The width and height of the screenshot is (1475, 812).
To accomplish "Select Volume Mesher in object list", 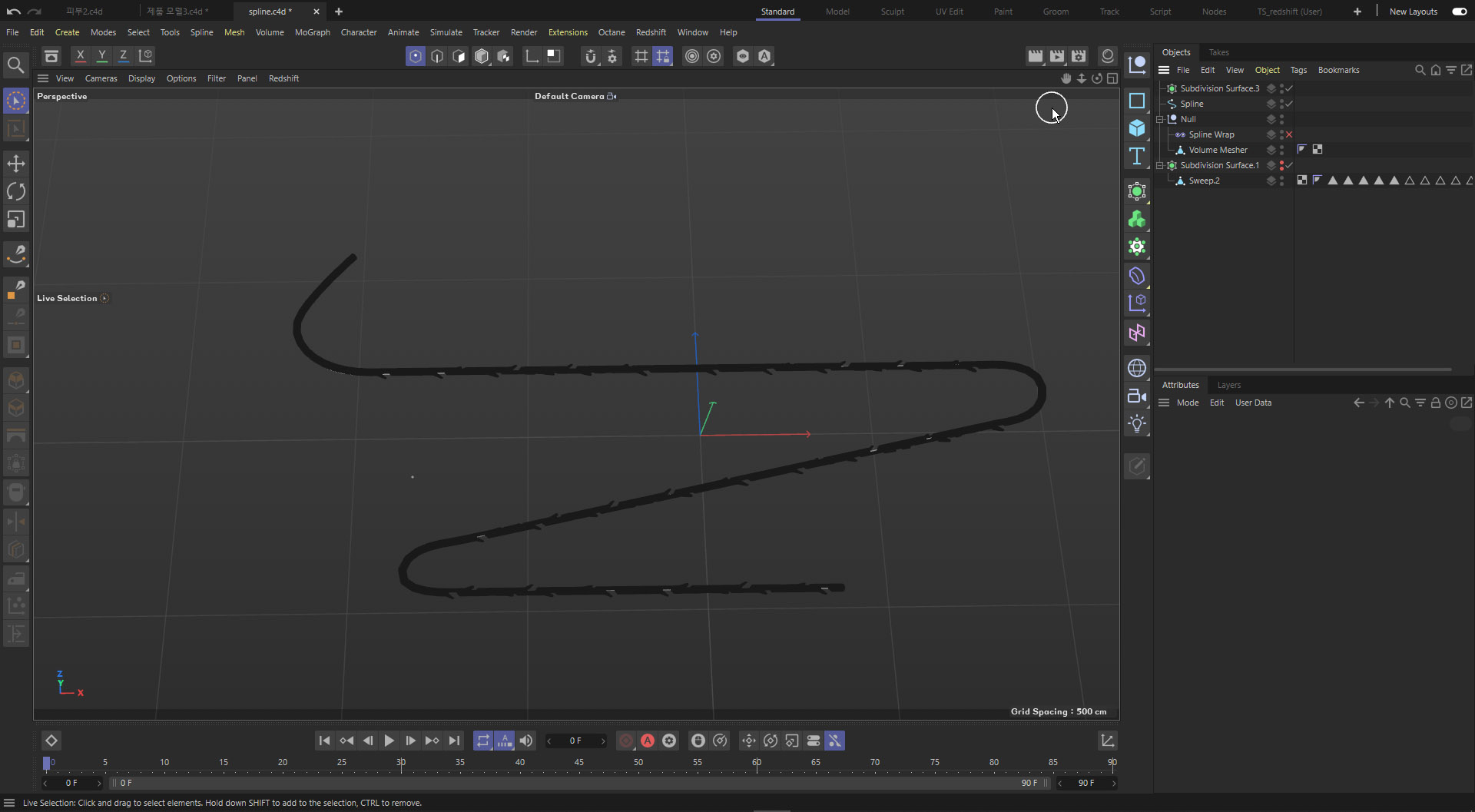I will pos(1218,150).
